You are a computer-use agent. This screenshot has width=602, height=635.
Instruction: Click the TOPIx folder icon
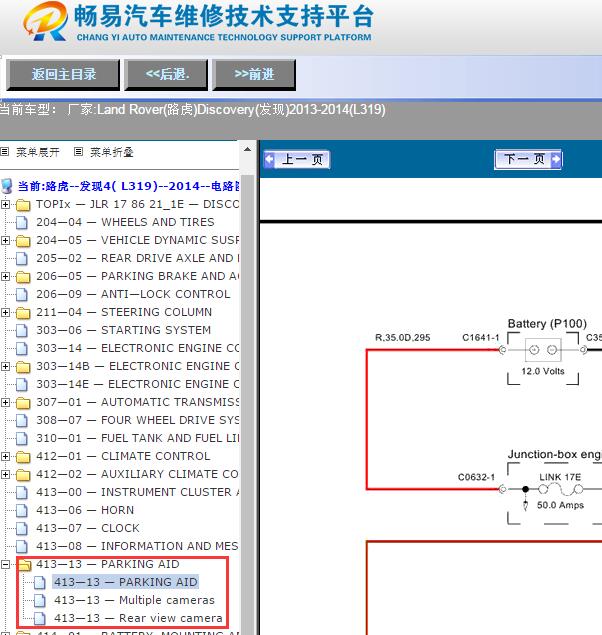pos(23,205)
